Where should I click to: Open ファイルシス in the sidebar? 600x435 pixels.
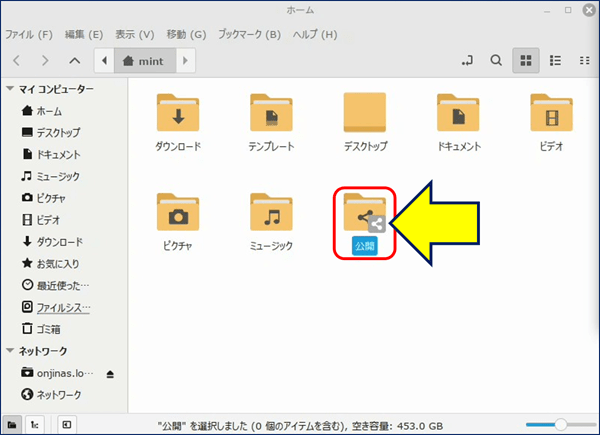[x=56, y=307]
